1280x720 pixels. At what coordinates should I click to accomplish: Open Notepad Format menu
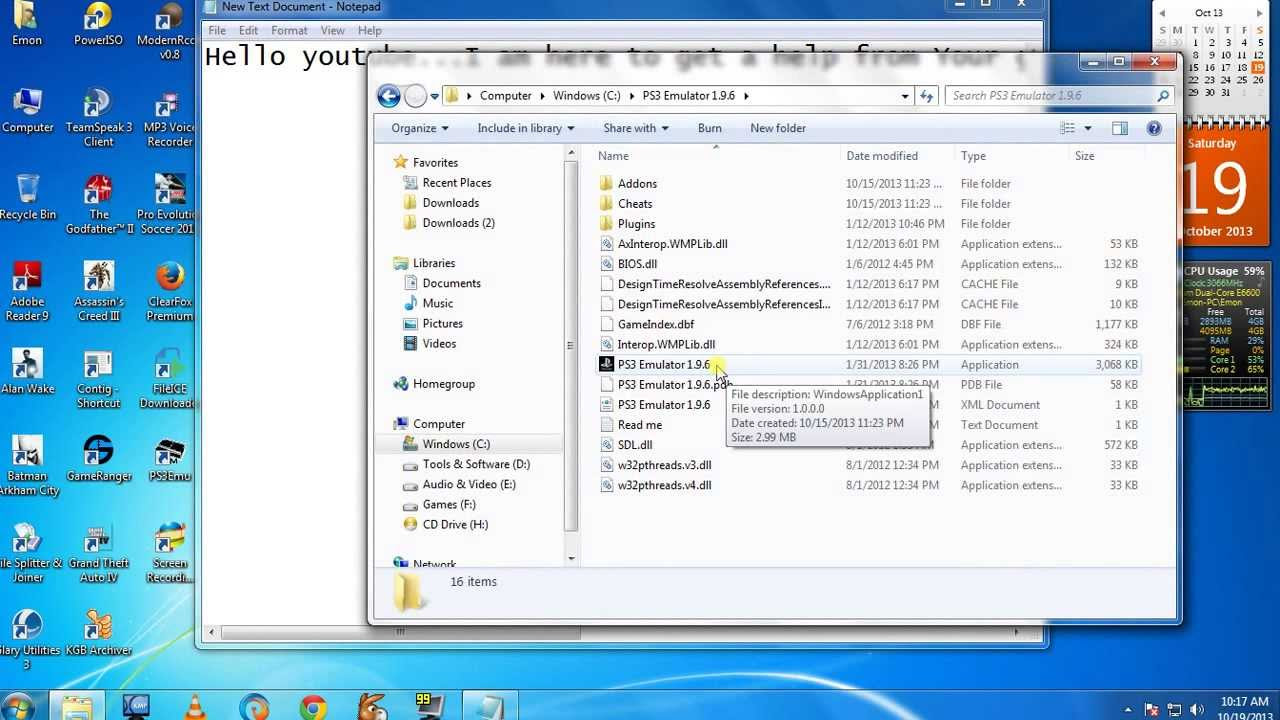pos(289,31)
